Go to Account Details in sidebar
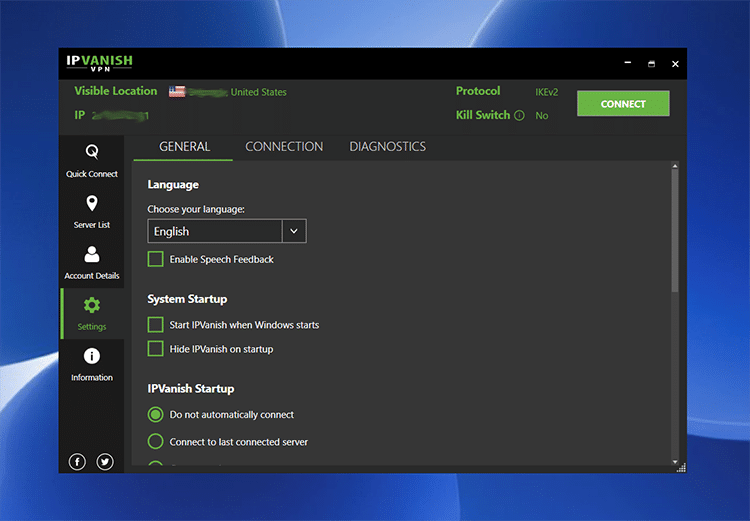750x521 pixels. (x=92, y=255)
